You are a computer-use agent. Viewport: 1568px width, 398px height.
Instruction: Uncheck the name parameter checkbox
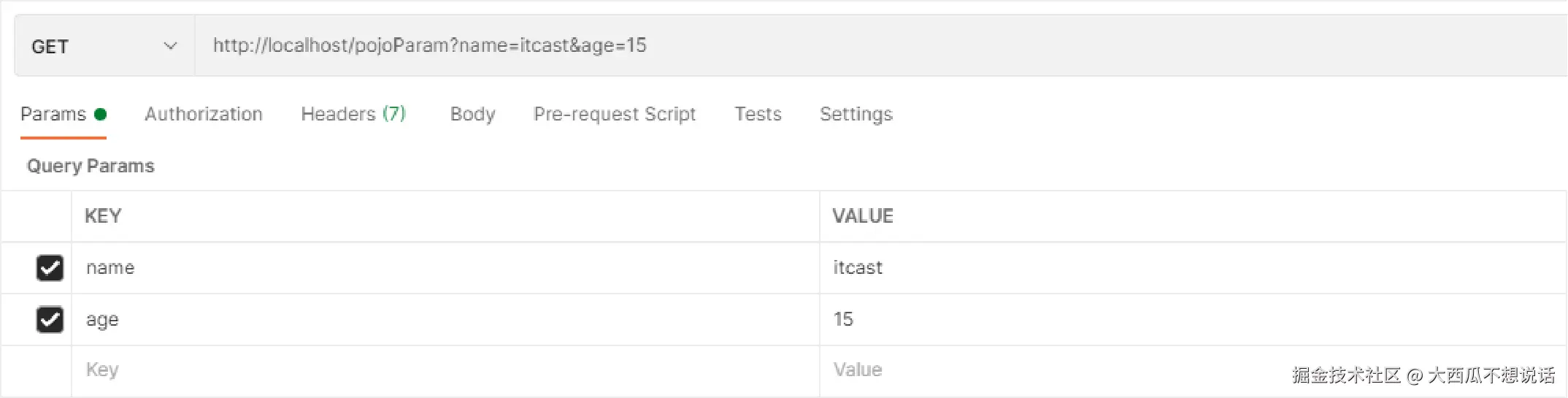click(50, 268)
